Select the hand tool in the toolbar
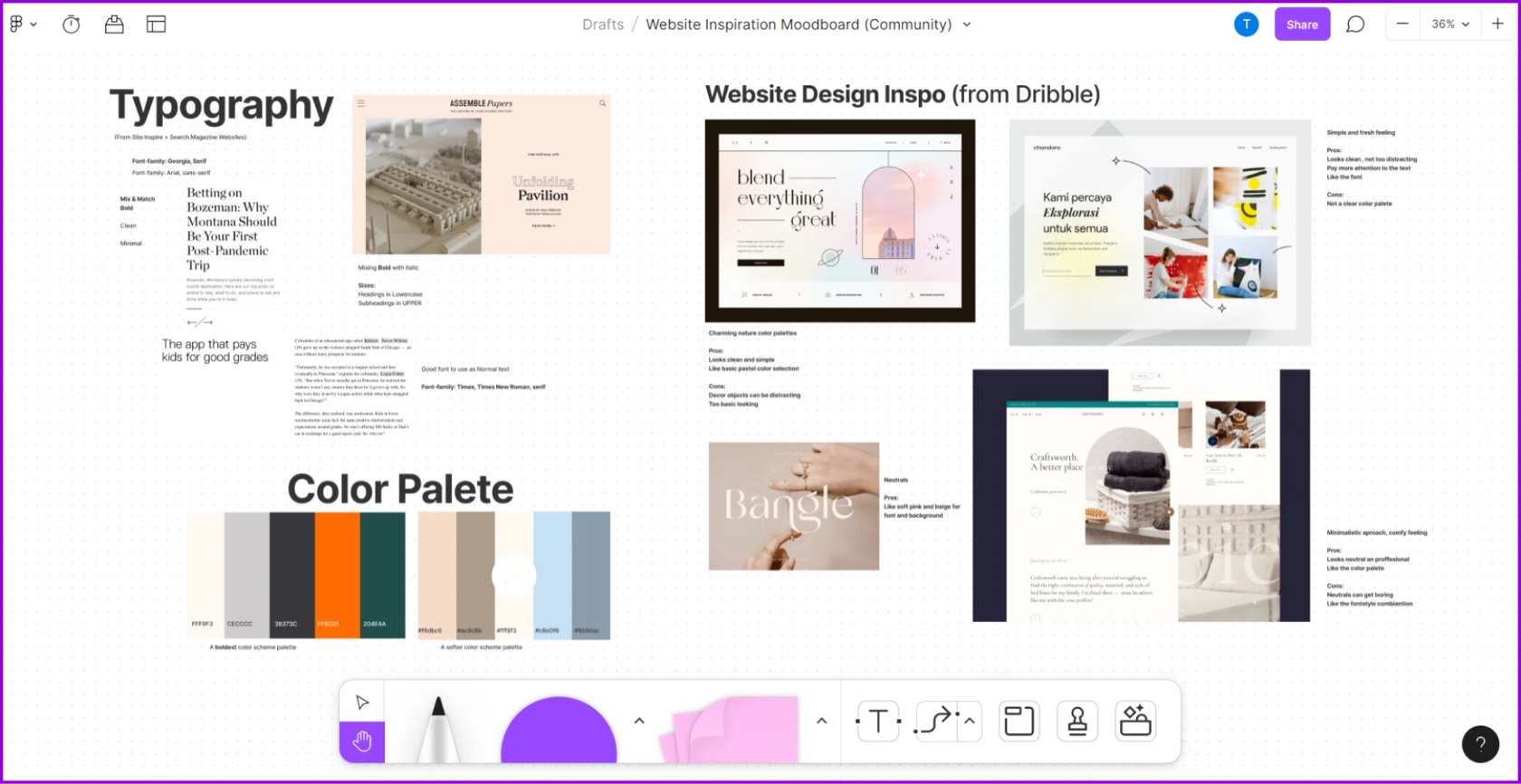The height and width of the screenshot is (784, 1521). point(362,741)
